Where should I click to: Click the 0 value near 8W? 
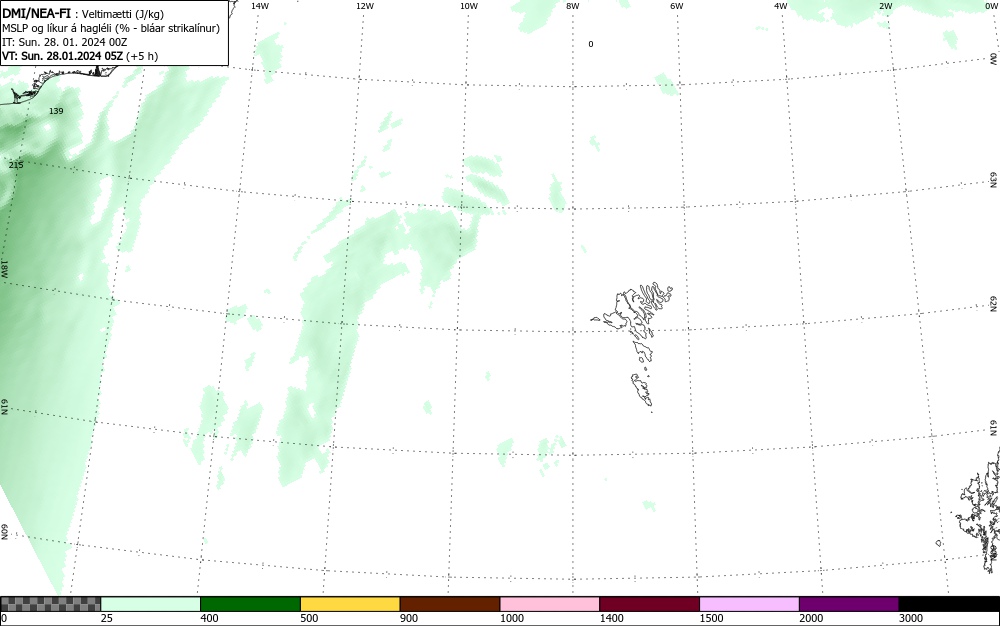click(591, 44)
